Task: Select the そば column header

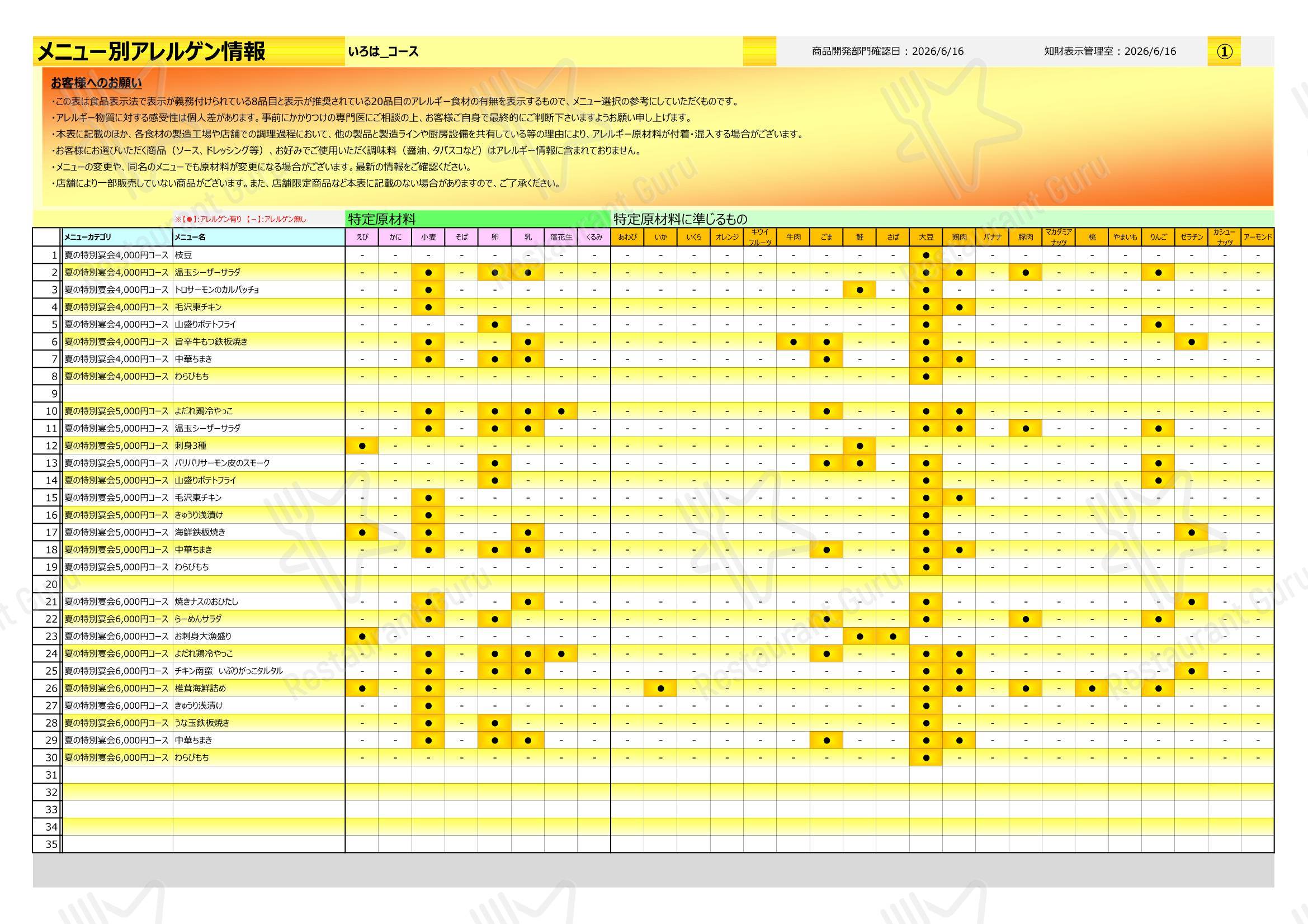Action: (461, 237)
